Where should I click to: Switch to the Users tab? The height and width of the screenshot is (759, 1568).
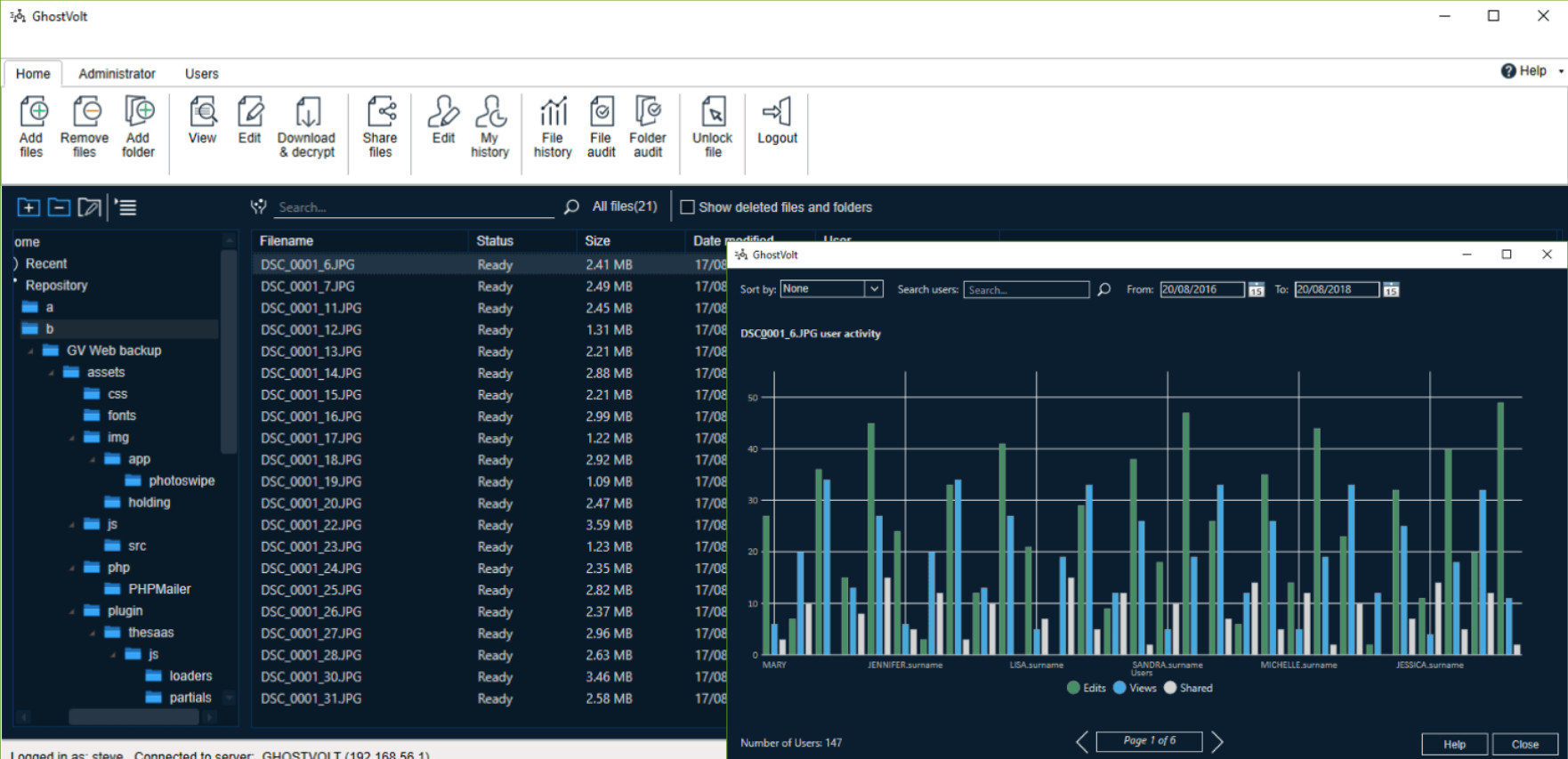(x=201, y=74)
